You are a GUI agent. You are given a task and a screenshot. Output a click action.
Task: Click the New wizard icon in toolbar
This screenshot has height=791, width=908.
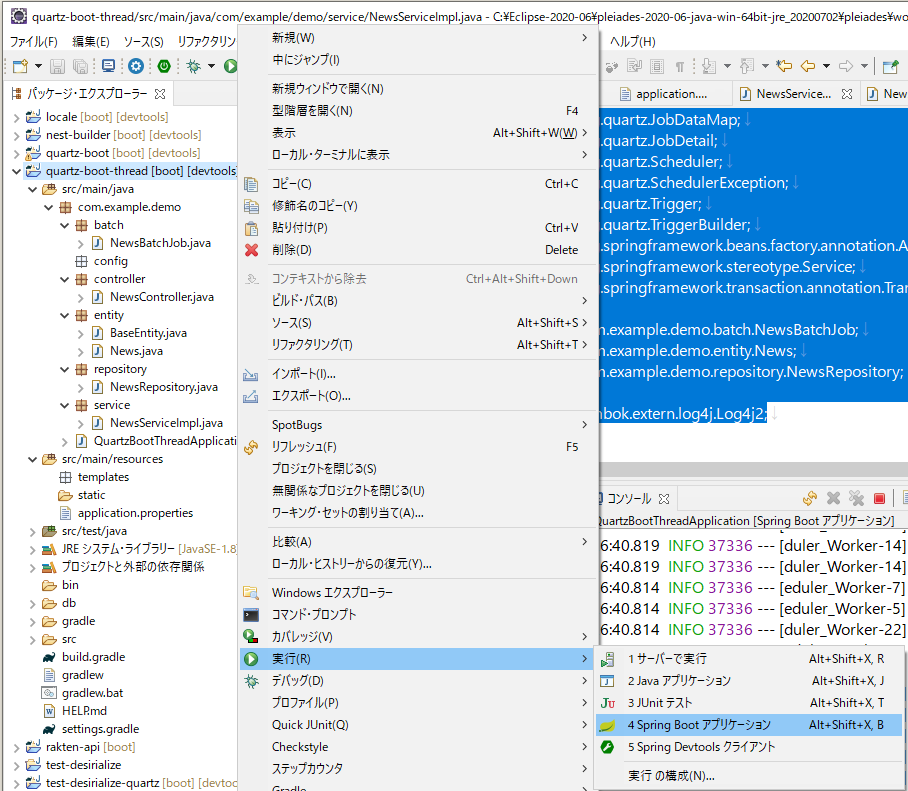(x=18, y=68)
